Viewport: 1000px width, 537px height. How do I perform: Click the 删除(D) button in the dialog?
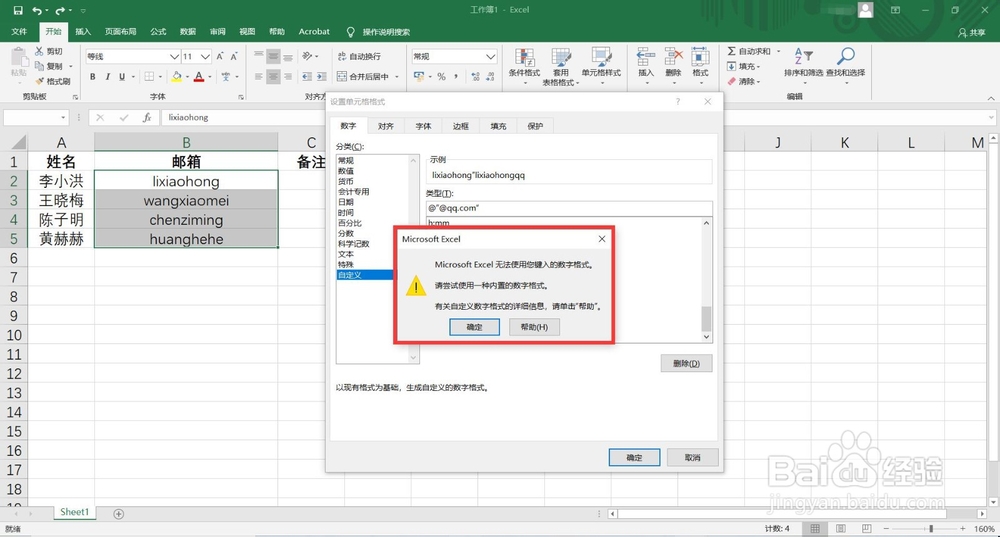click(x=686, y=364)
